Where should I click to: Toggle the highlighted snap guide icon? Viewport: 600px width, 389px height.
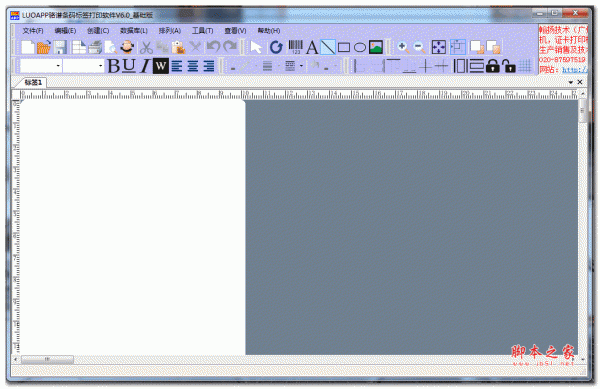tap(458, 47)
